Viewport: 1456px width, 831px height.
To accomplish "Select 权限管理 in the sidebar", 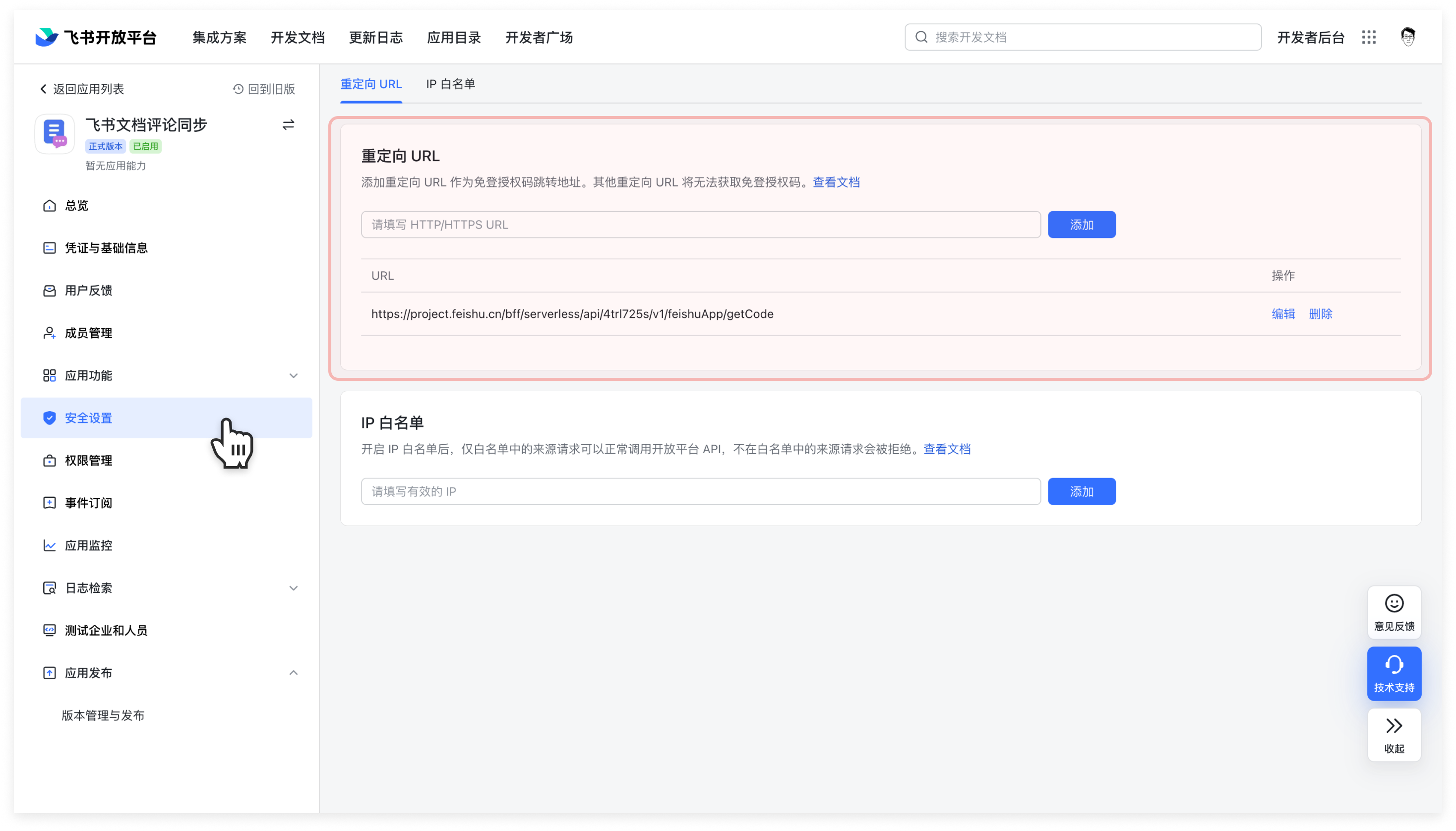I will (166, 461).
